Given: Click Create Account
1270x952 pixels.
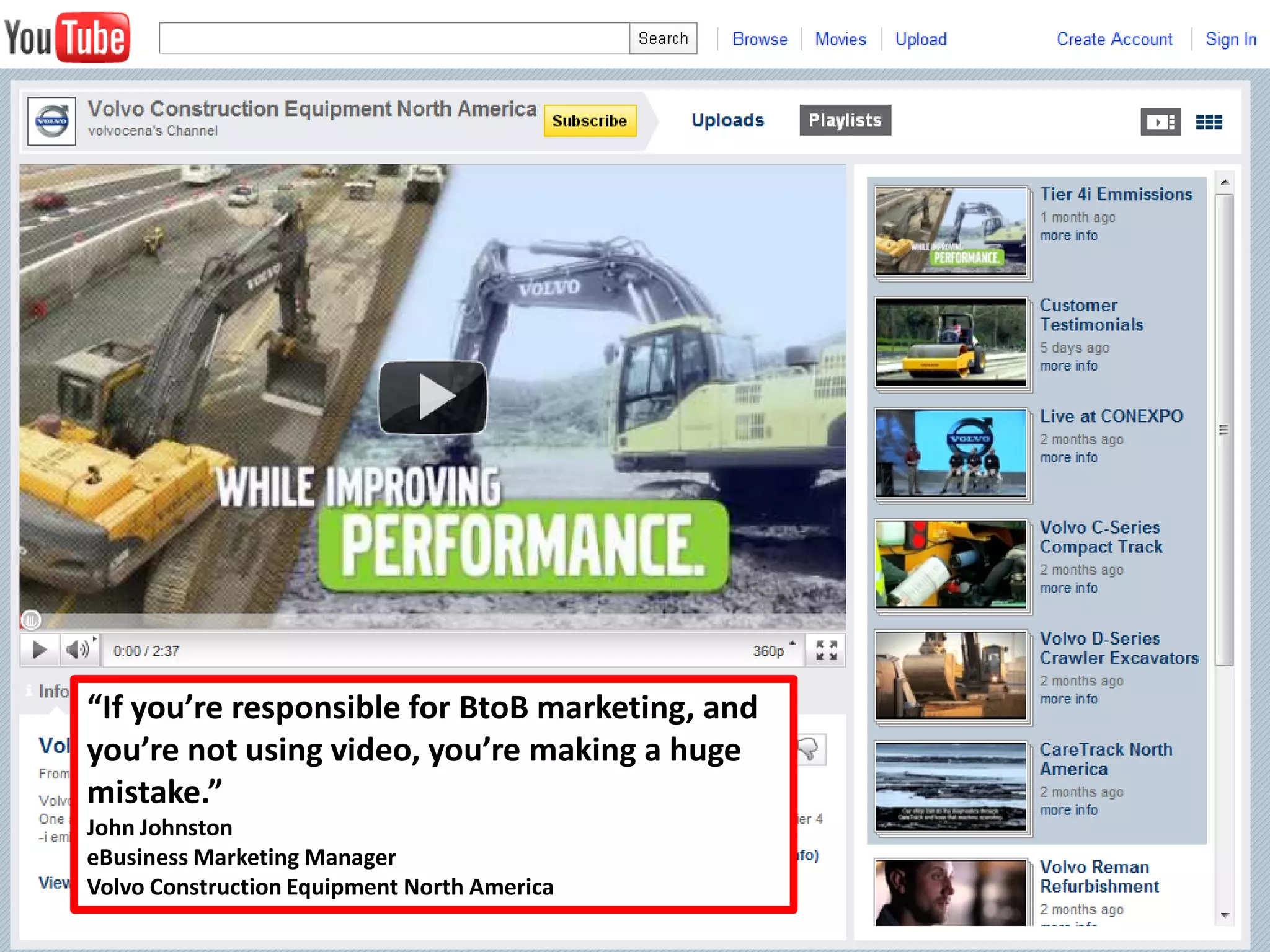Looking at the screenshot, I should point(1114,39).
